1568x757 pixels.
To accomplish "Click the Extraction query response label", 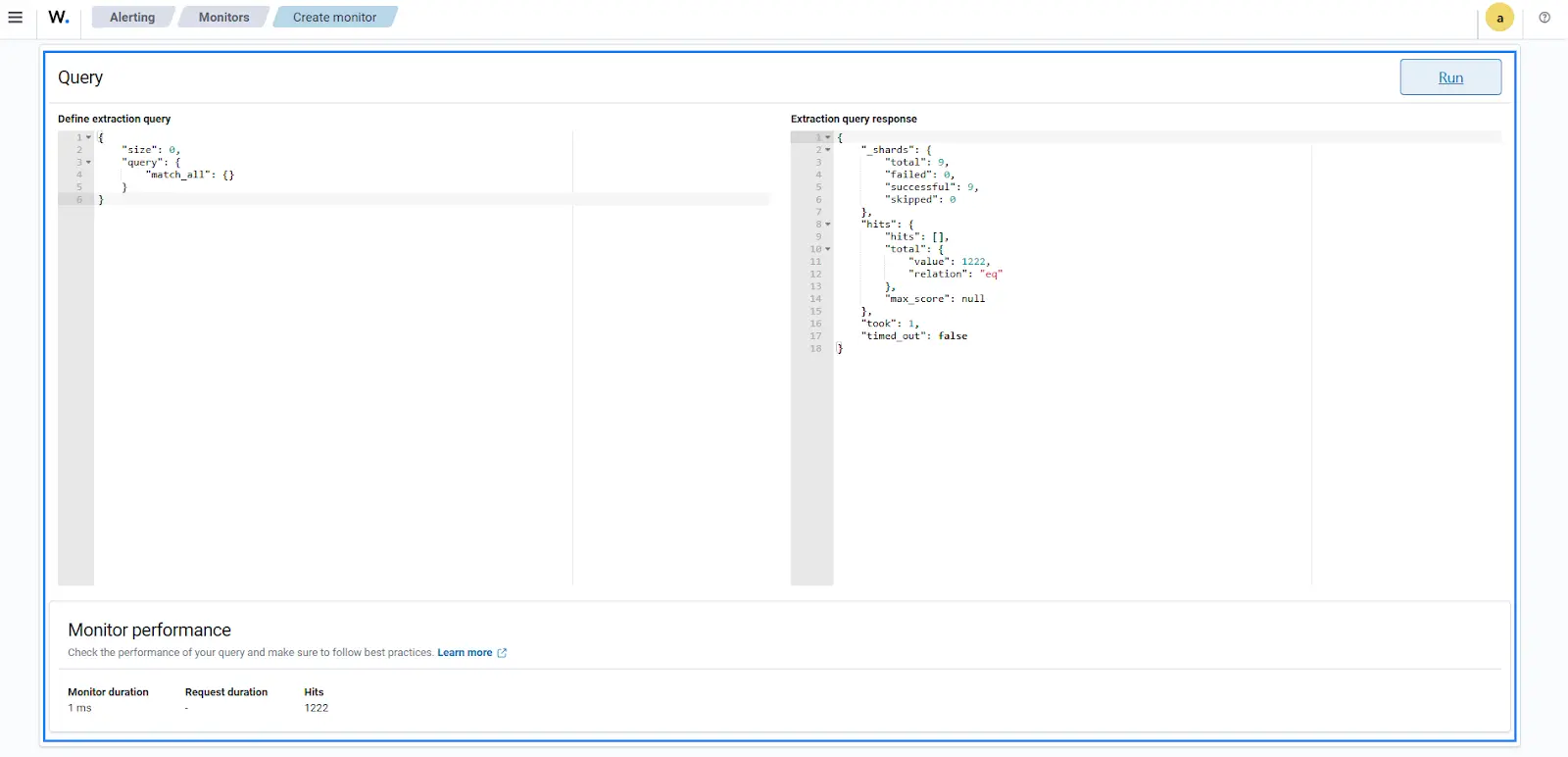I will coord(854,119).
